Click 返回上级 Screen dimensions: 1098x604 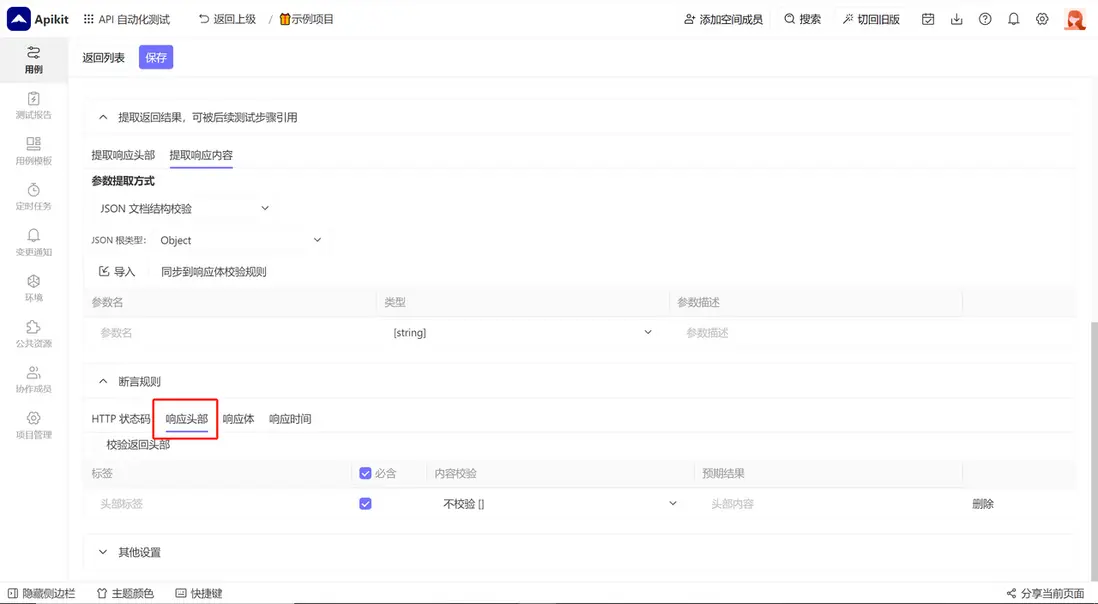[228, 19]
